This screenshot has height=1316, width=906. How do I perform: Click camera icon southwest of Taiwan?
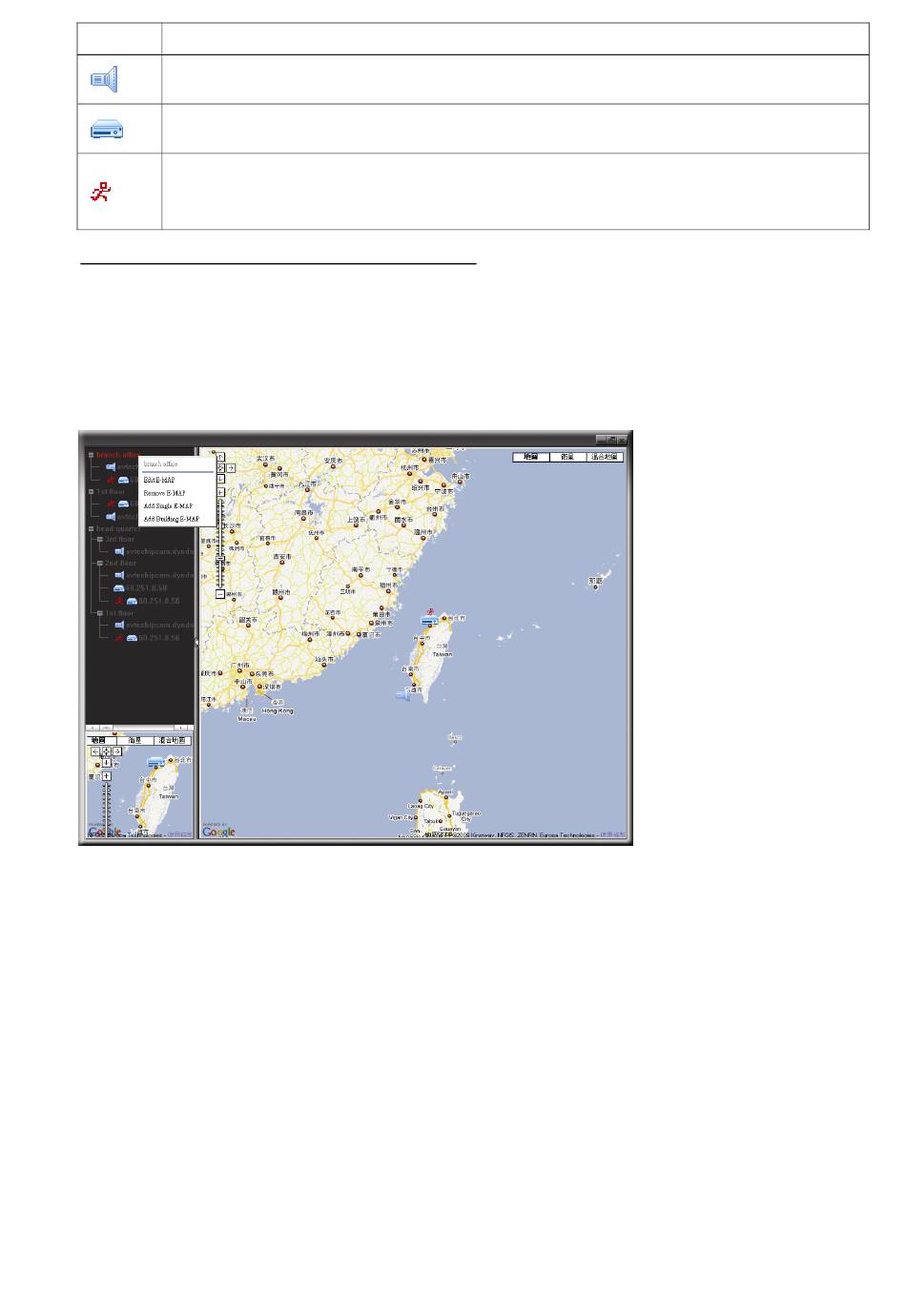[403, 696]
